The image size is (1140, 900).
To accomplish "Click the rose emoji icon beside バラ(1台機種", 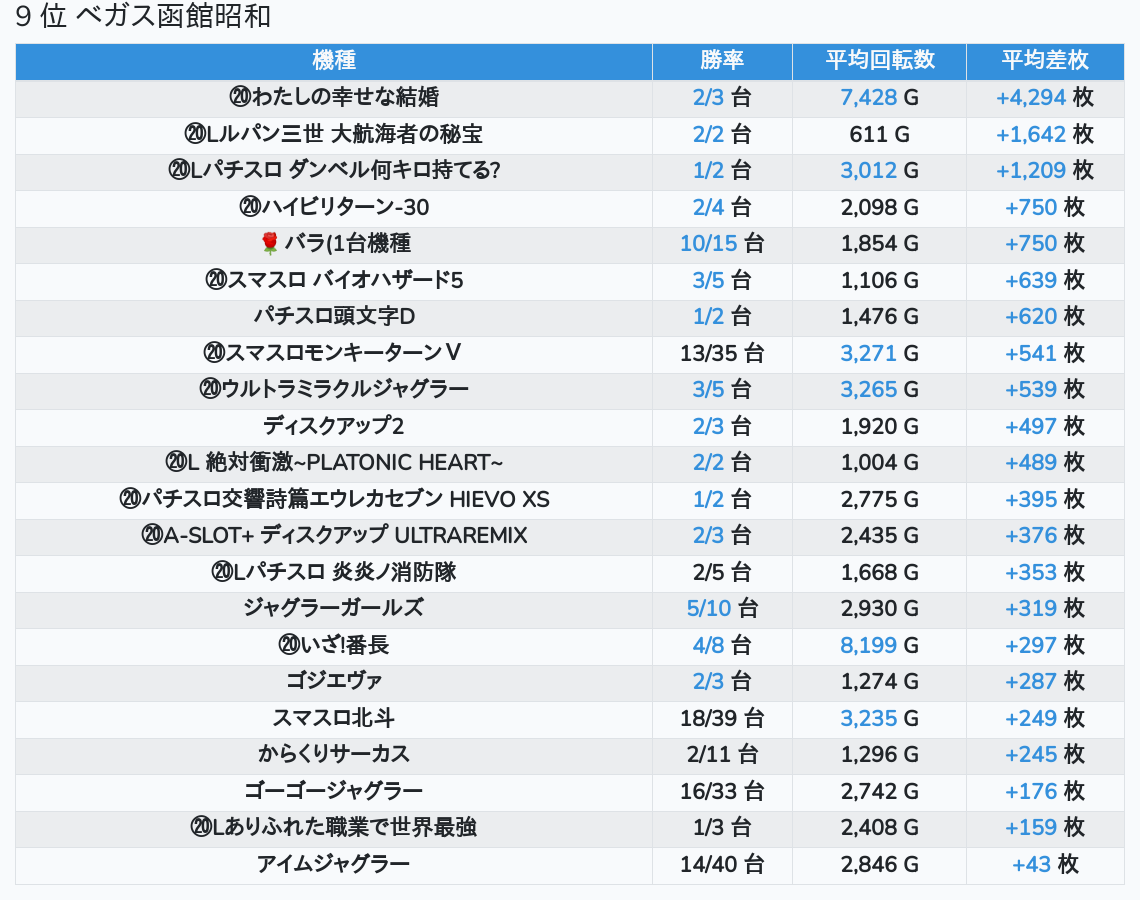I will point(270,244).
